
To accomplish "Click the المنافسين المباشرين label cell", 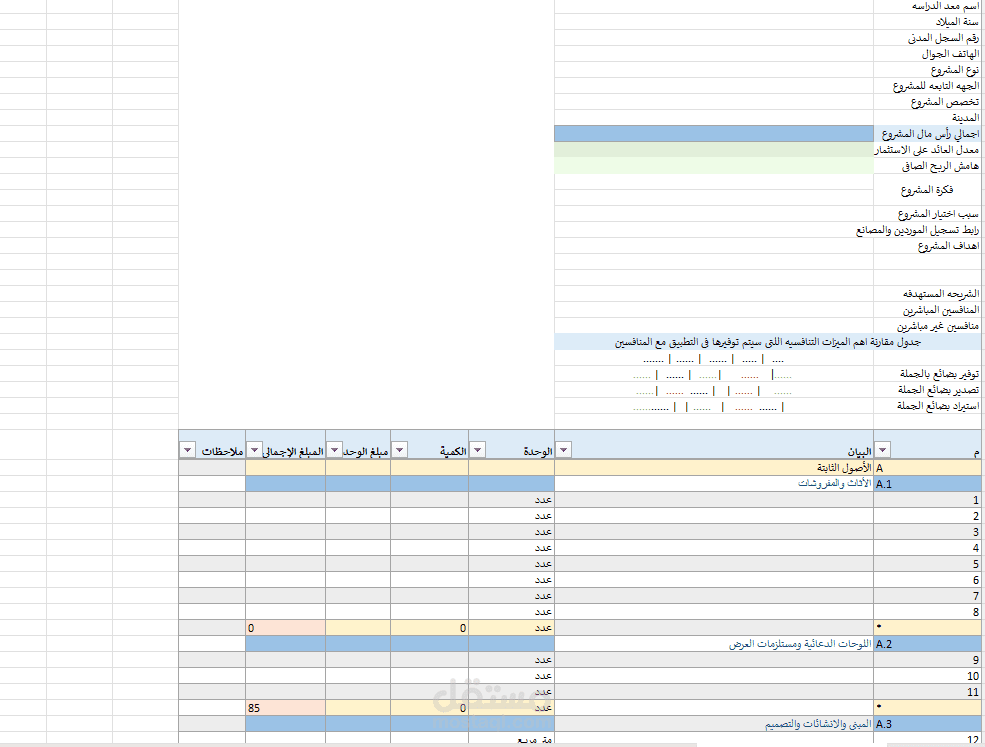I will [x=927, y=310].
